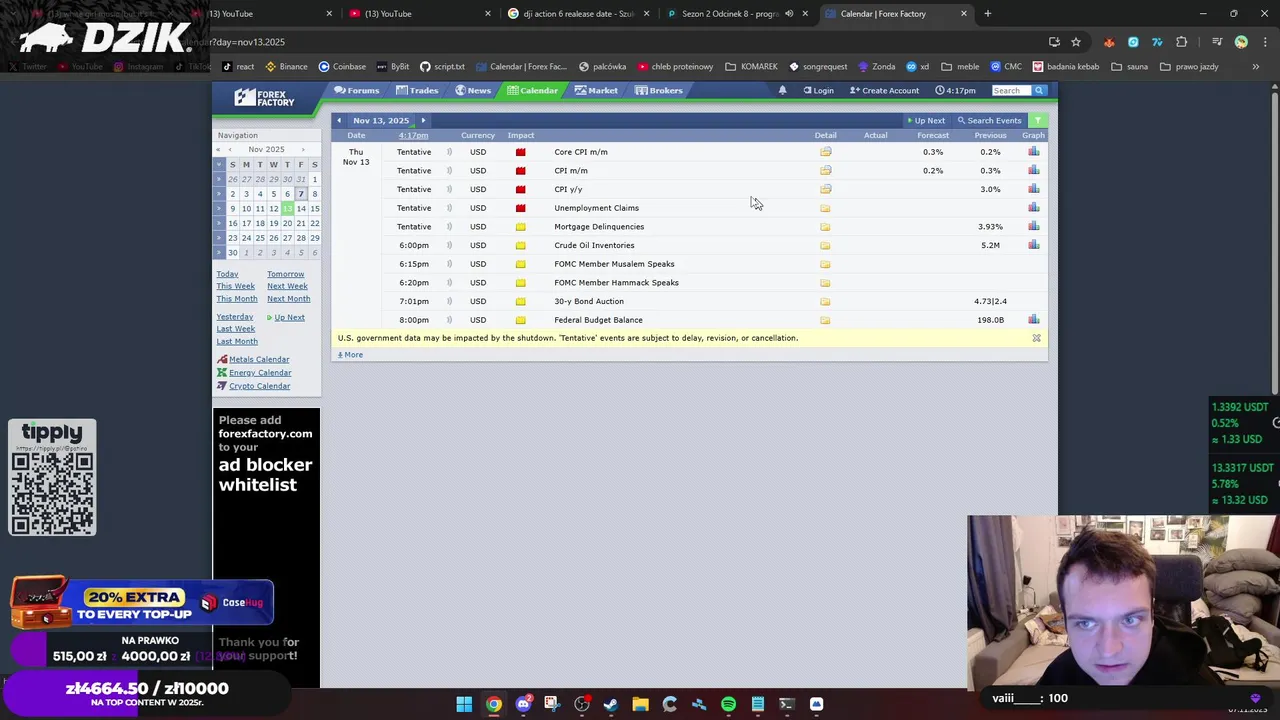Click the 4:17pm time column header
Image resolution: width=1280 pixels, height=720 pixels.
[413, 135]
